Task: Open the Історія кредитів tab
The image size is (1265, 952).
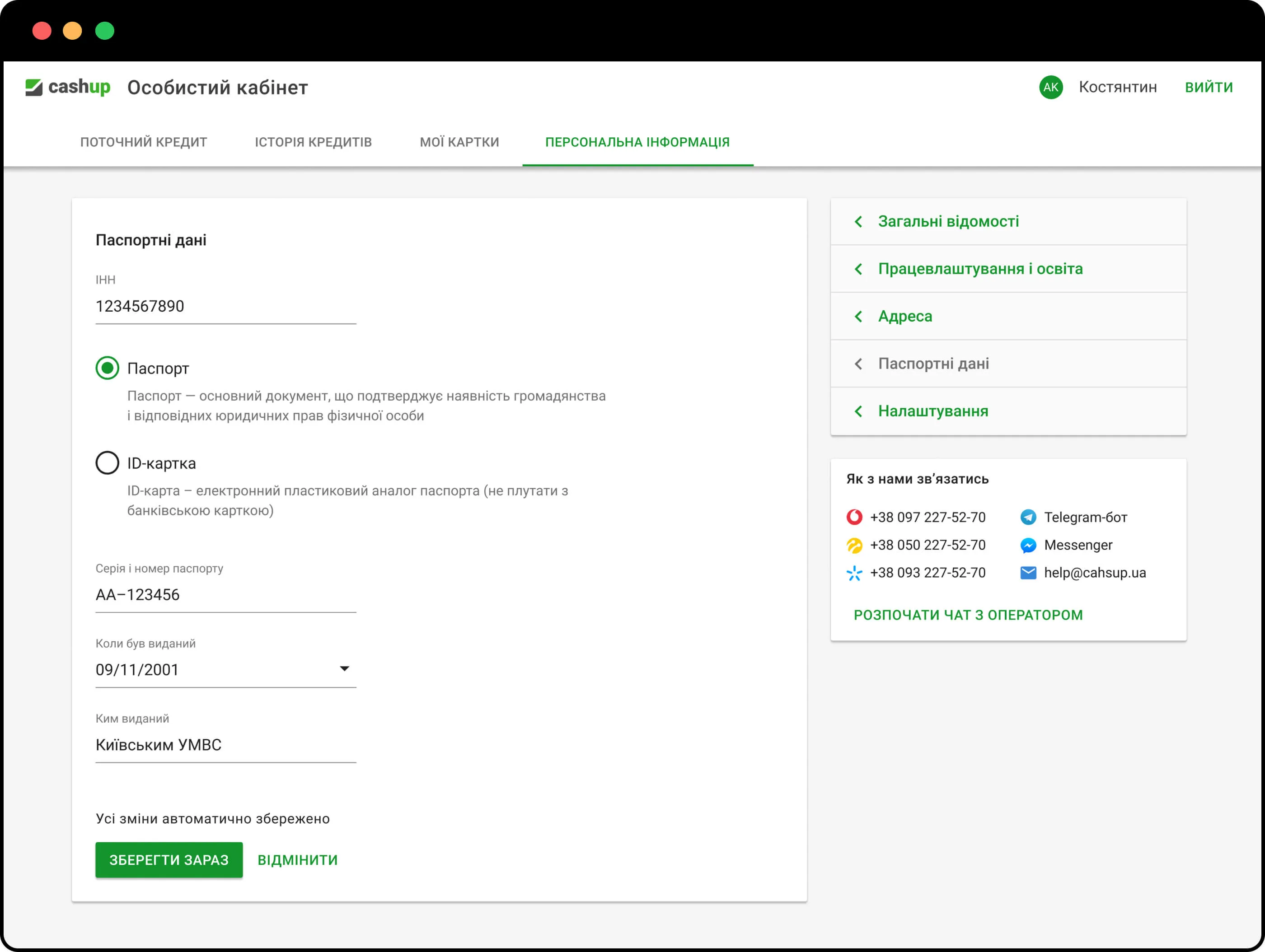Action: 313,142
